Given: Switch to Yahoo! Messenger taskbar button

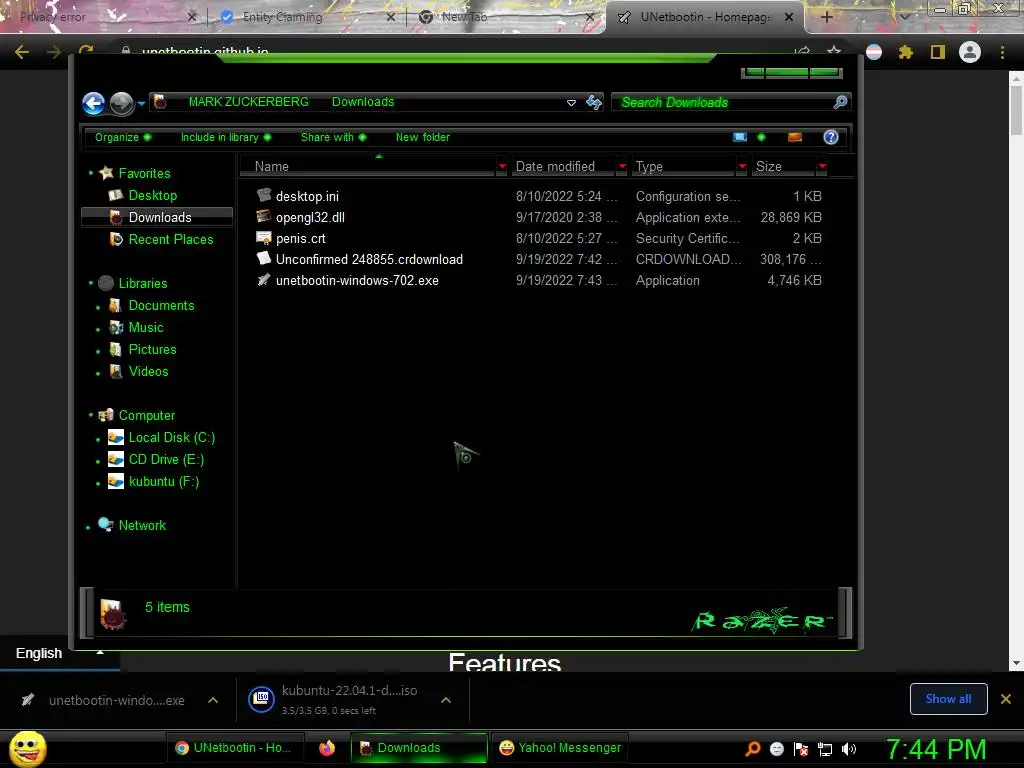Looking at the screenshot, I should [560, 748].
